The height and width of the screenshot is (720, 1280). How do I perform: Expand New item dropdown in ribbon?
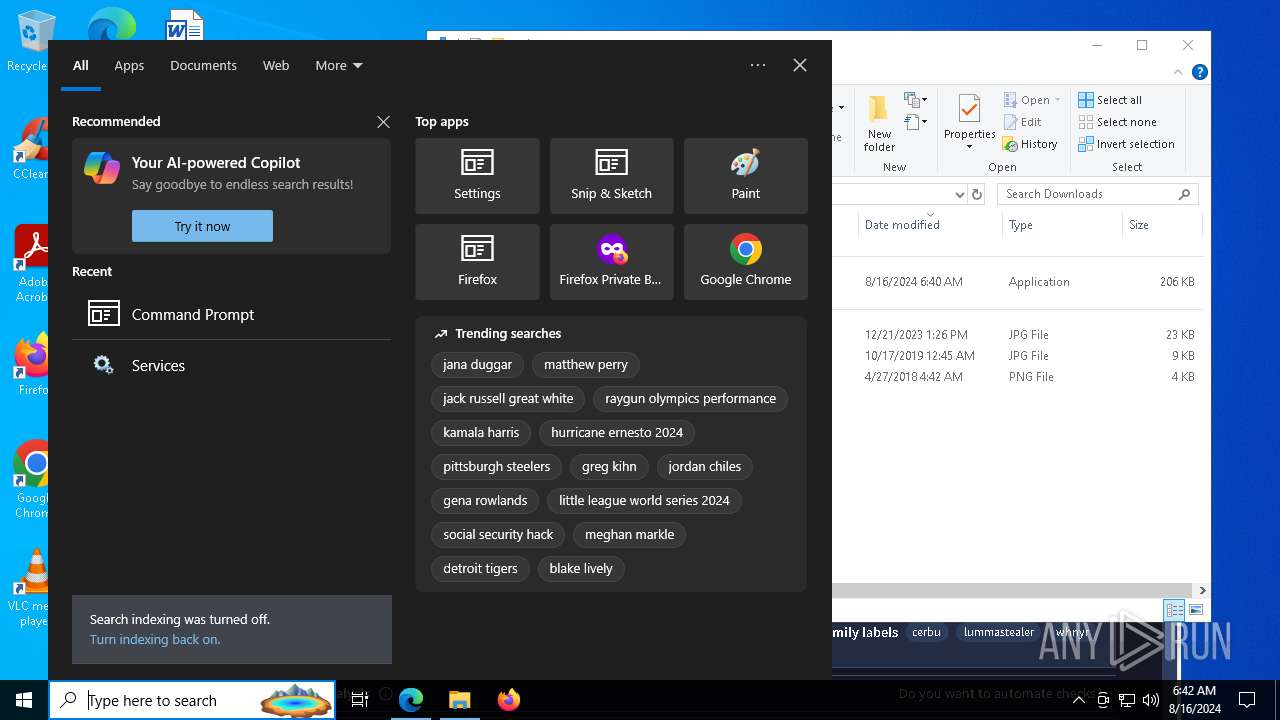point(916,100)
